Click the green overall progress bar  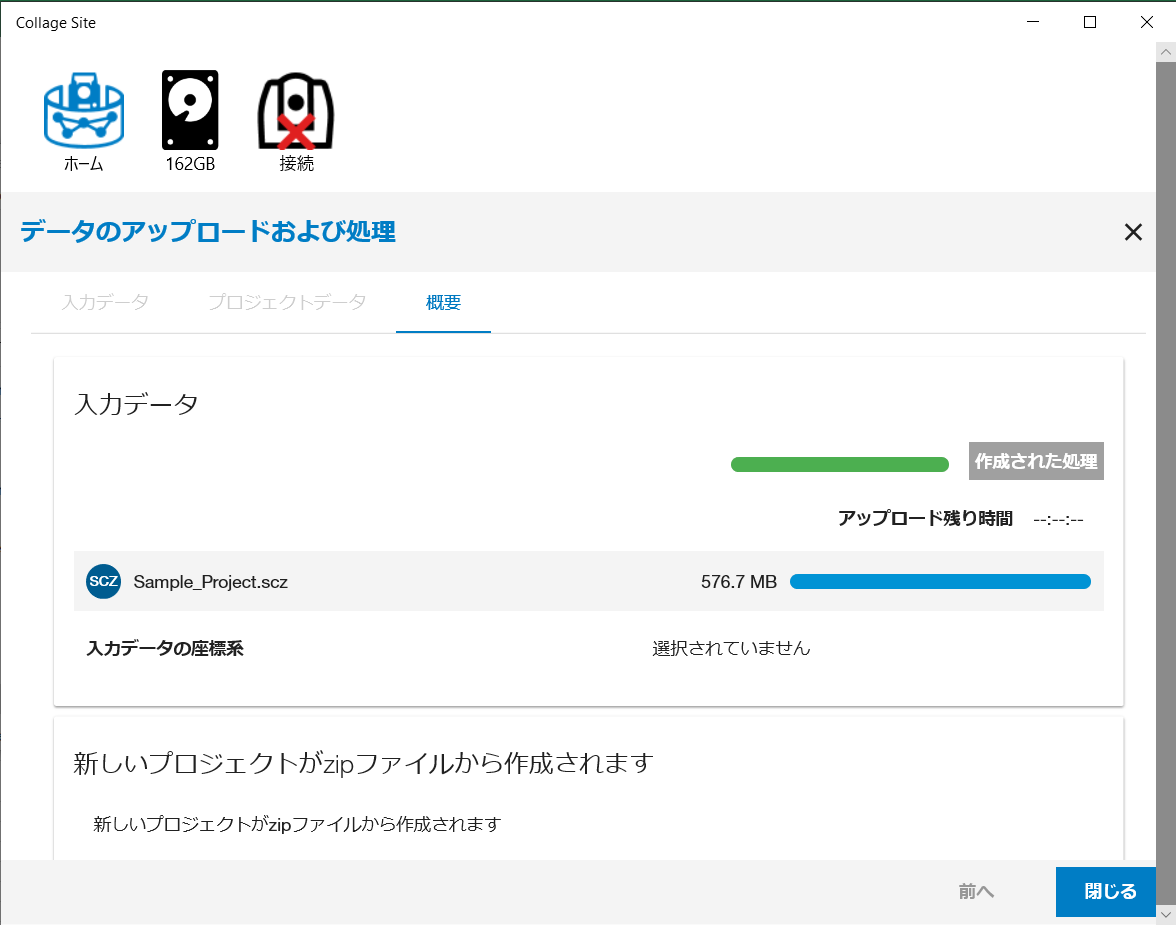pos(839,464)
